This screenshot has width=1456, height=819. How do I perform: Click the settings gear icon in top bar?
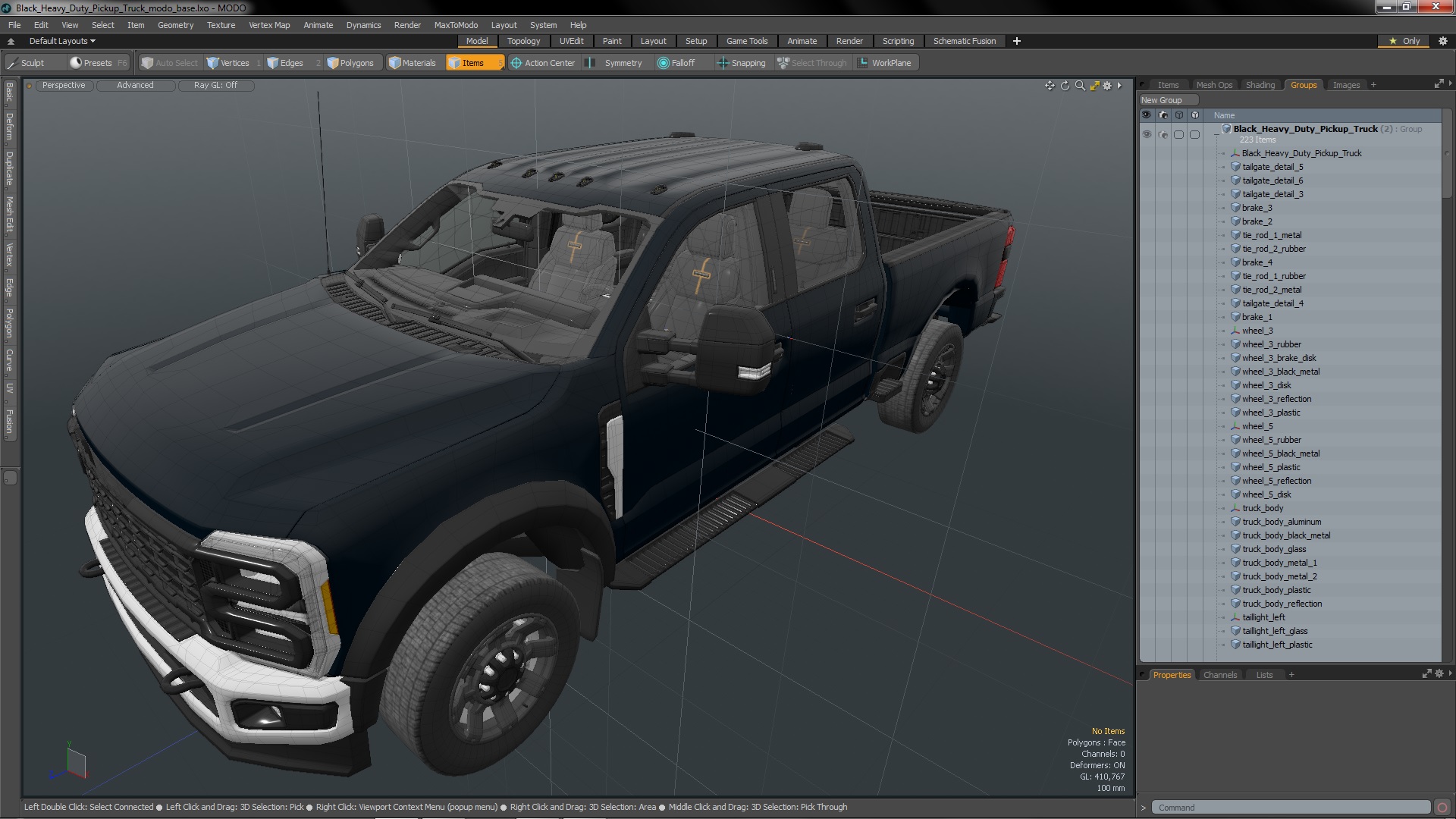[x=1443, y=41]
